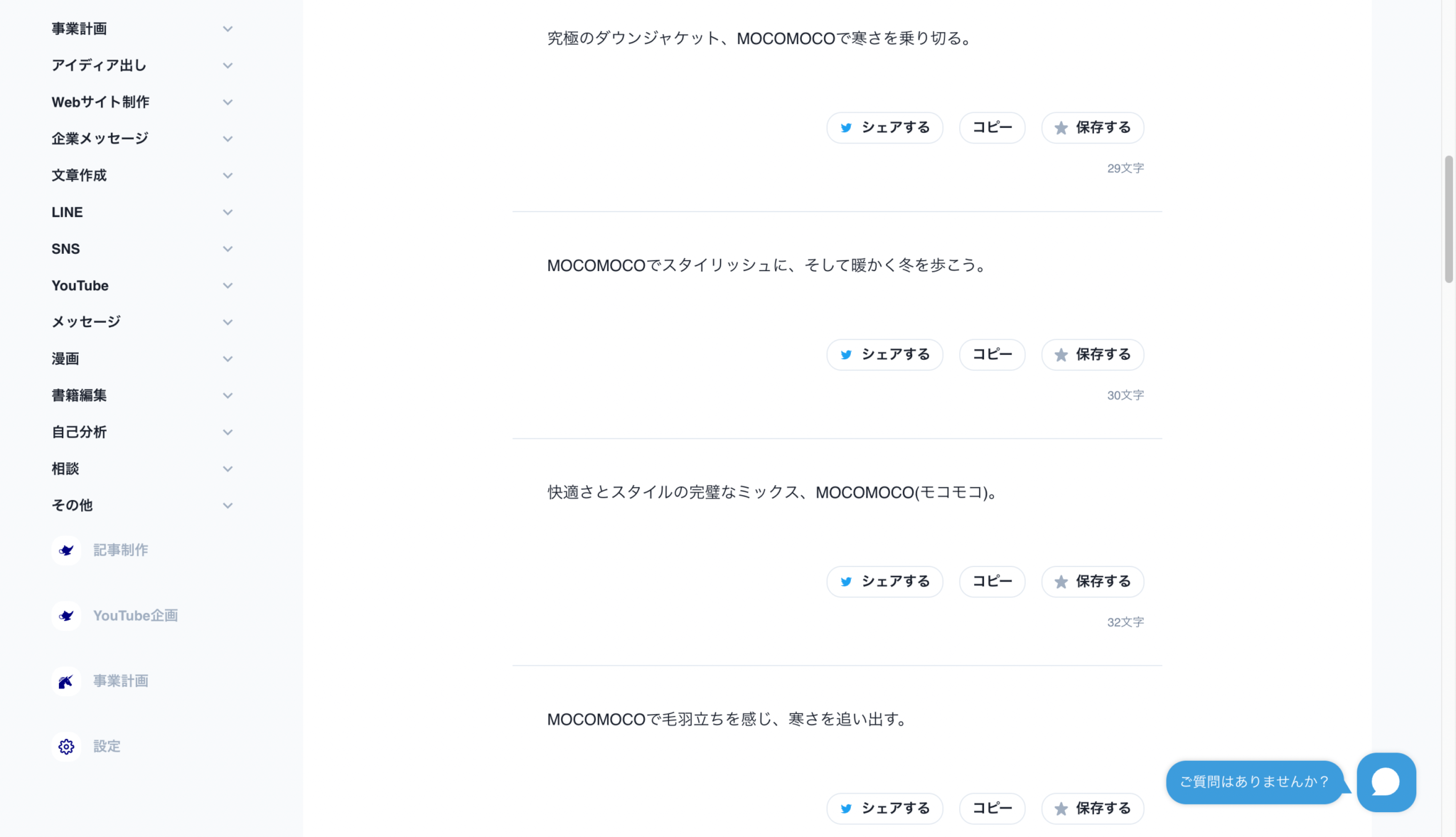
Task: Click the page vertical scrollbar thumb
Action: point(1448,219)
